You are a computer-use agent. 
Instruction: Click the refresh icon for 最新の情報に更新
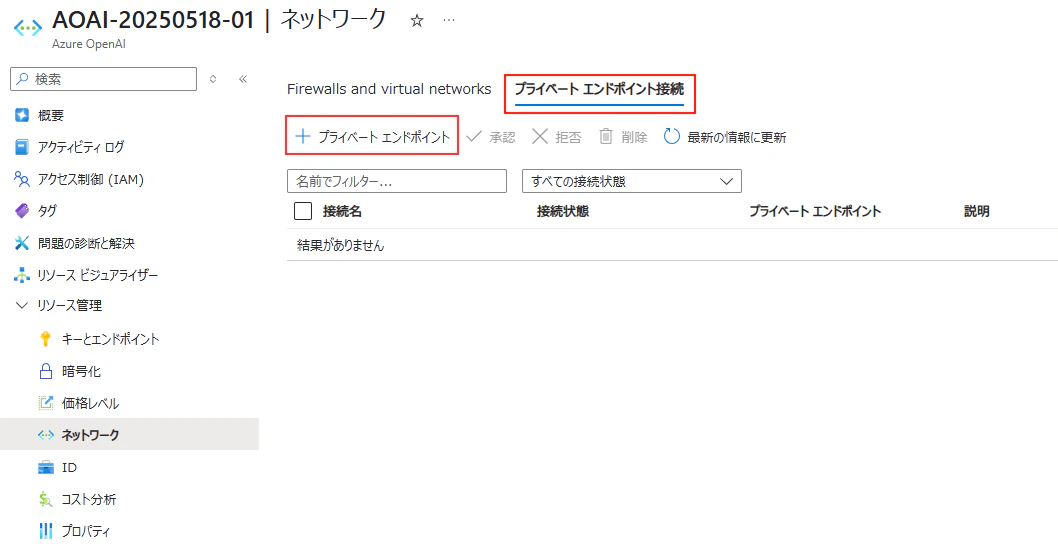(x=671, y=137)
